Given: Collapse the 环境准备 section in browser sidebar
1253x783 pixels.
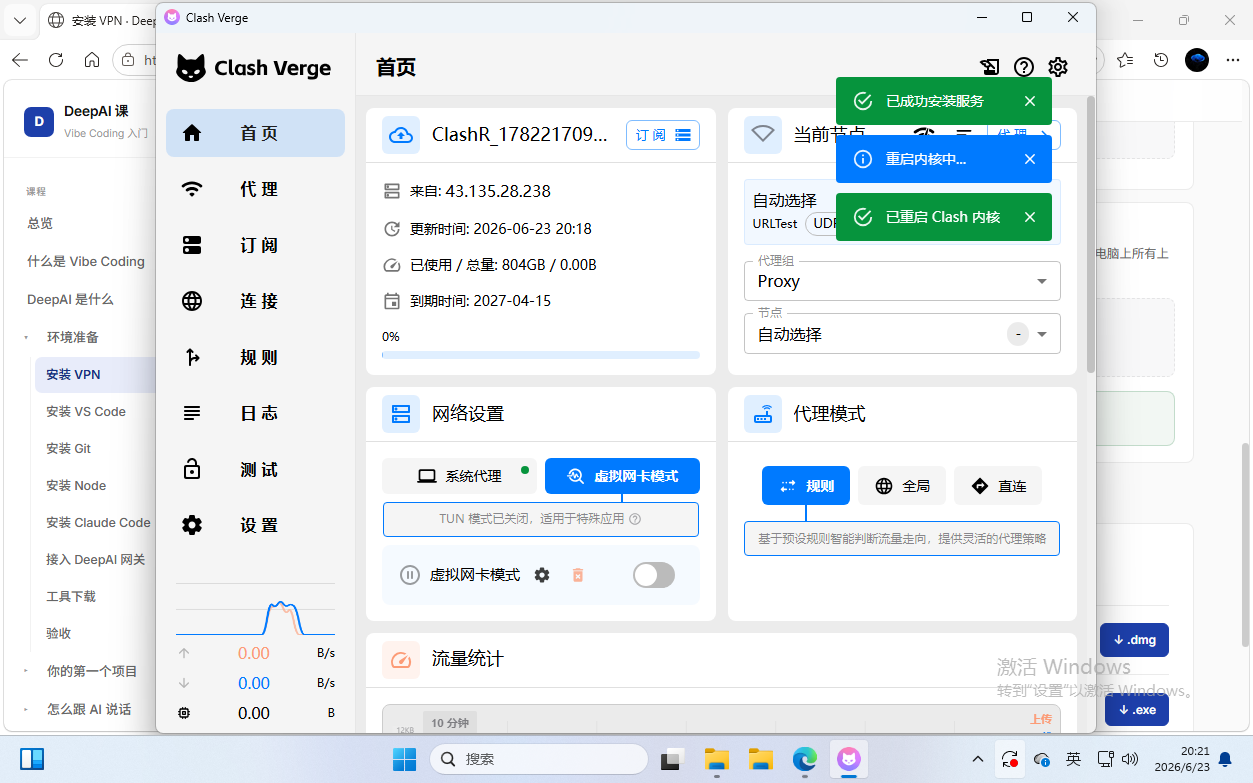Looking at the screenshot, I should [x=73, y=337].
